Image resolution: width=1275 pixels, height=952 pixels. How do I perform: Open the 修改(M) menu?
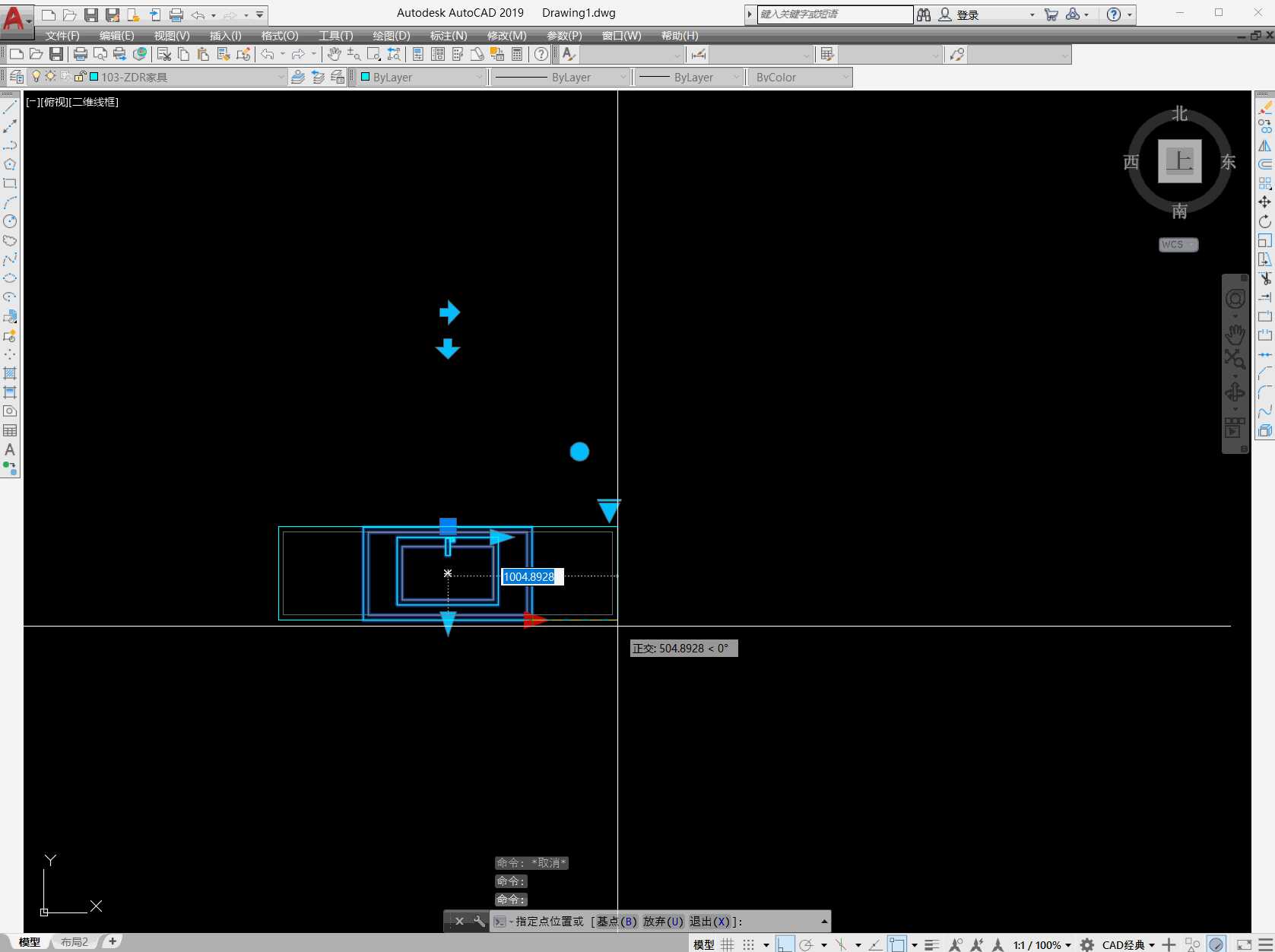click(x=507, y=36)
